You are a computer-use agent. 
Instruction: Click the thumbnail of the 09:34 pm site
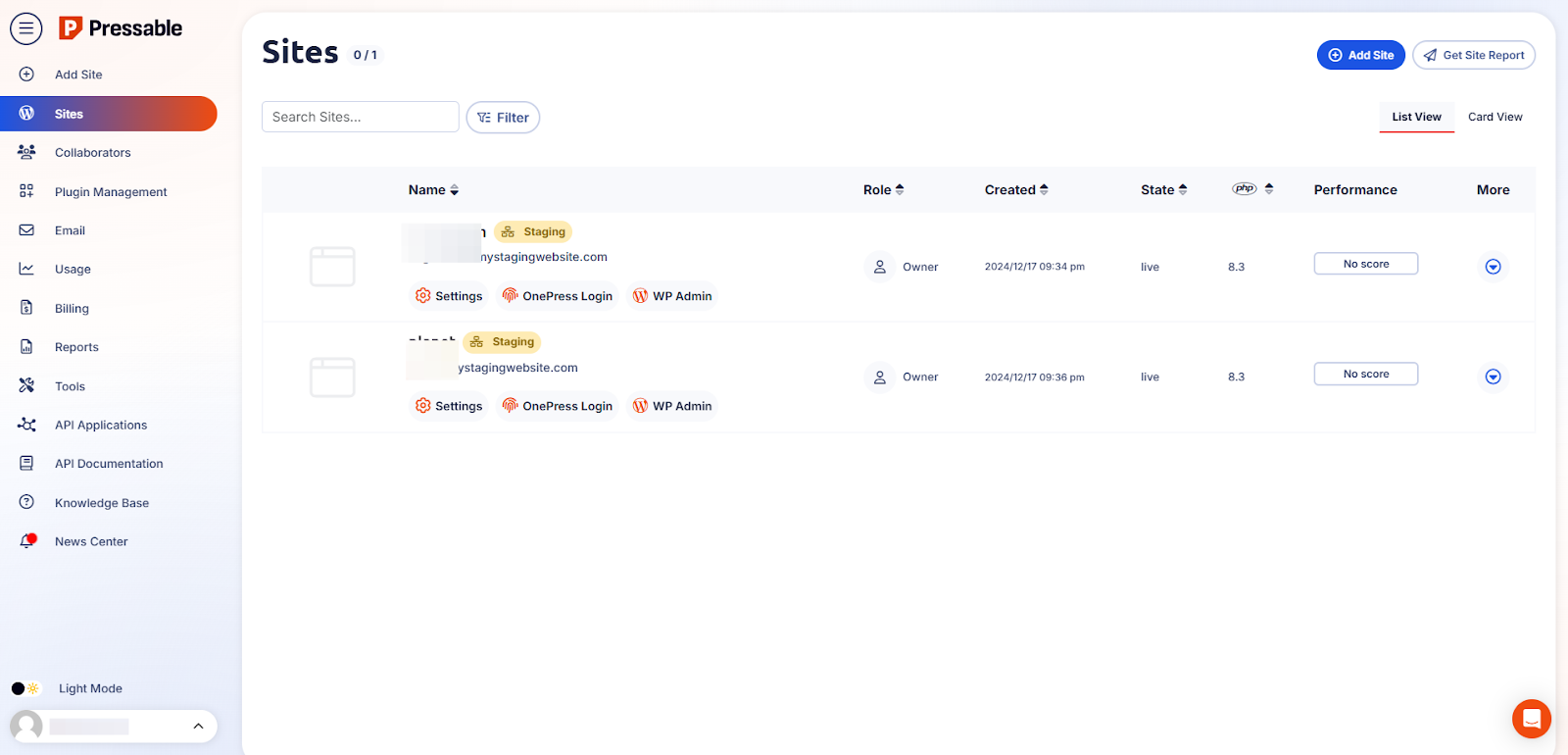tap(332, 267)
